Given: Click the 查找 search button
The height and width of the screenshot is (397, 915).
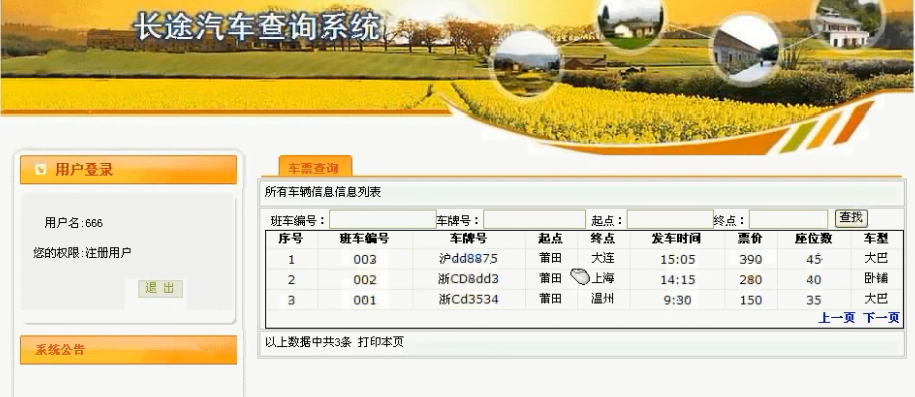Looking at the screenshot, I should 851,218.
